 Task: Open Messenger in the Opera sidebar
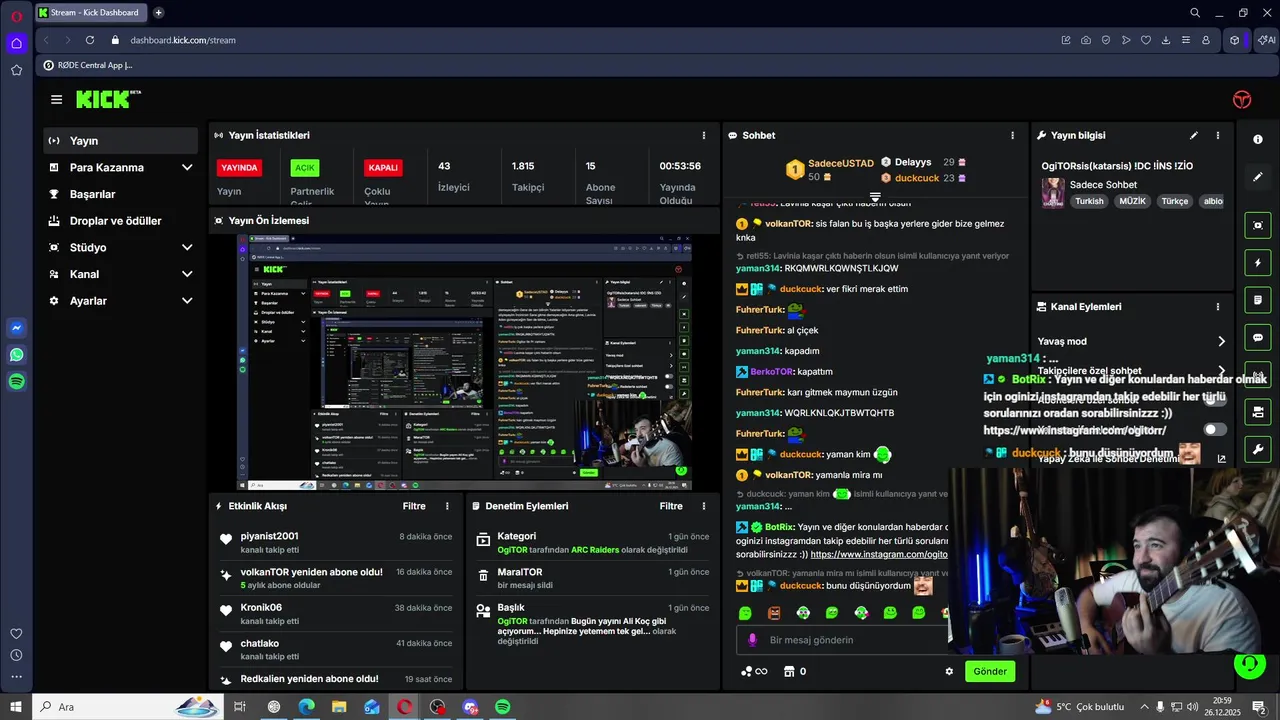coord(16,328)
